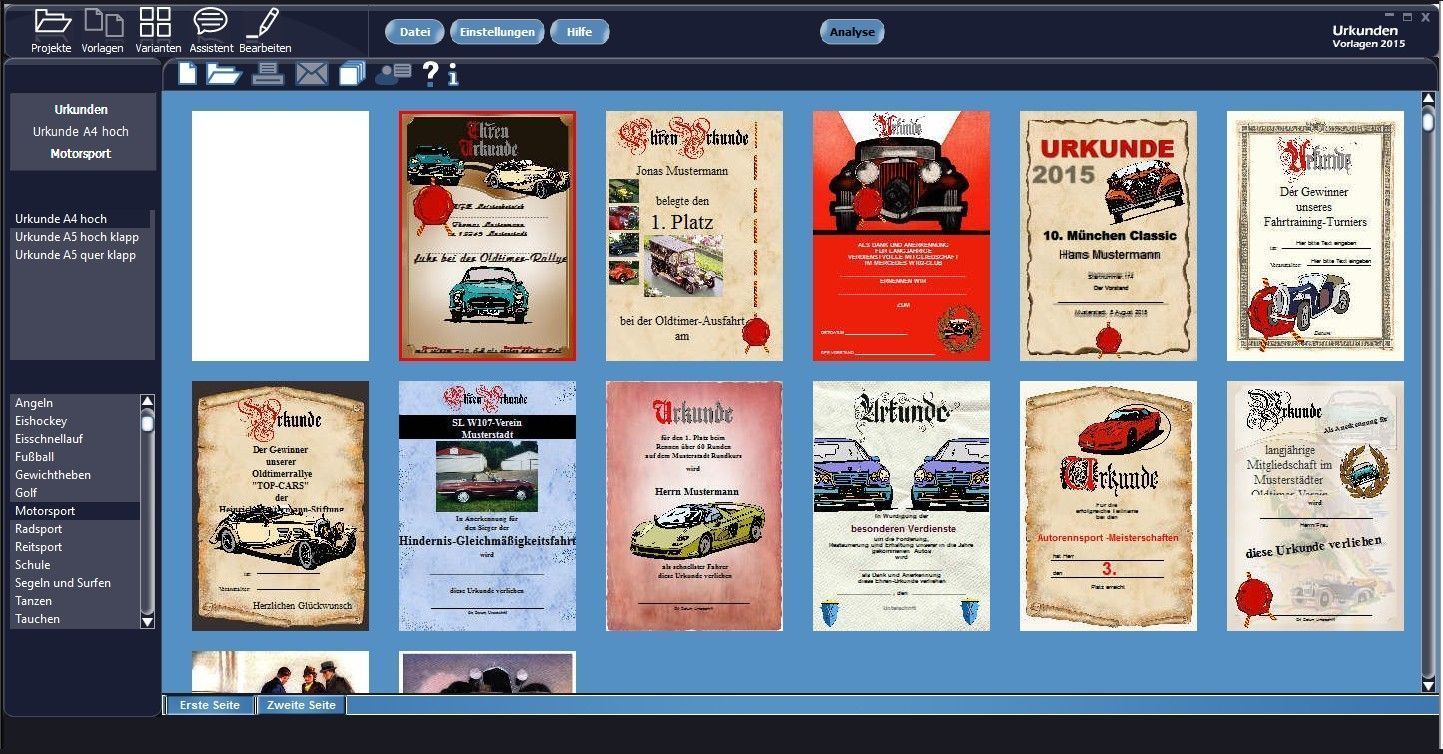Click the printer icon in toolbar
The image size is (1443, 754).
267,73
